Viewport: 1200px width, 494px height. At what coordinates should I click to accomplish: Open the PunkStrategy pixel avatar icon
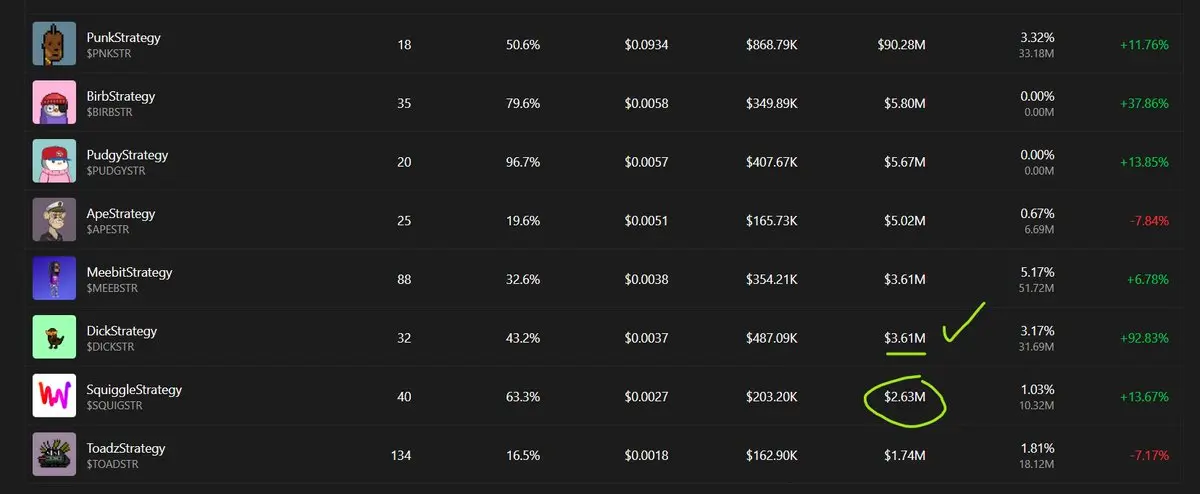pos(54,44)
